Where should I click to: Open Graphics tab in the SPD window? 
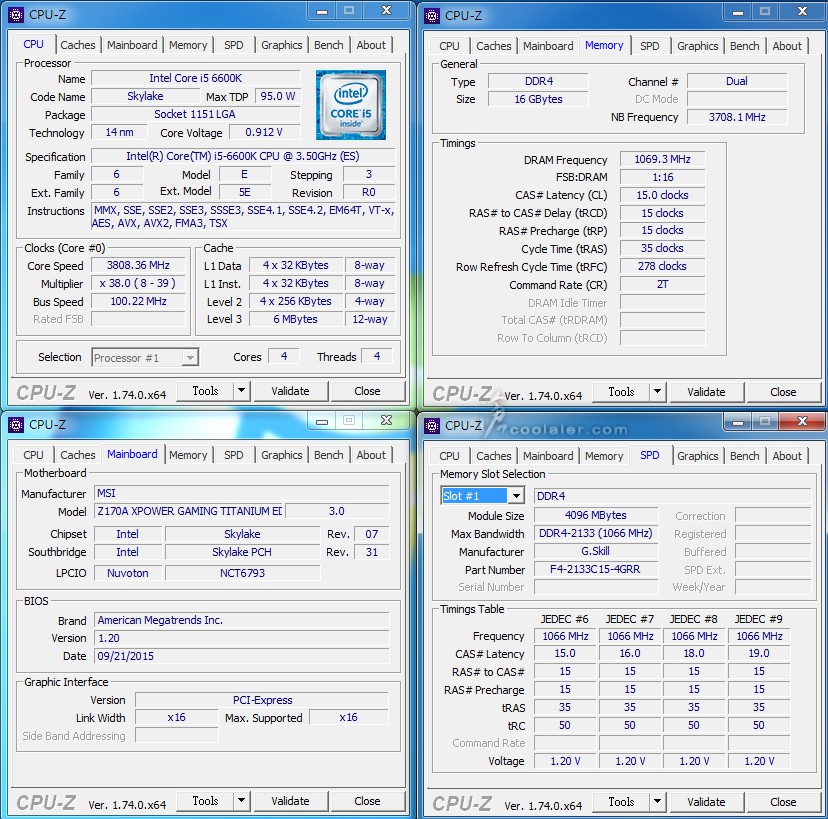tap(698, 456)
